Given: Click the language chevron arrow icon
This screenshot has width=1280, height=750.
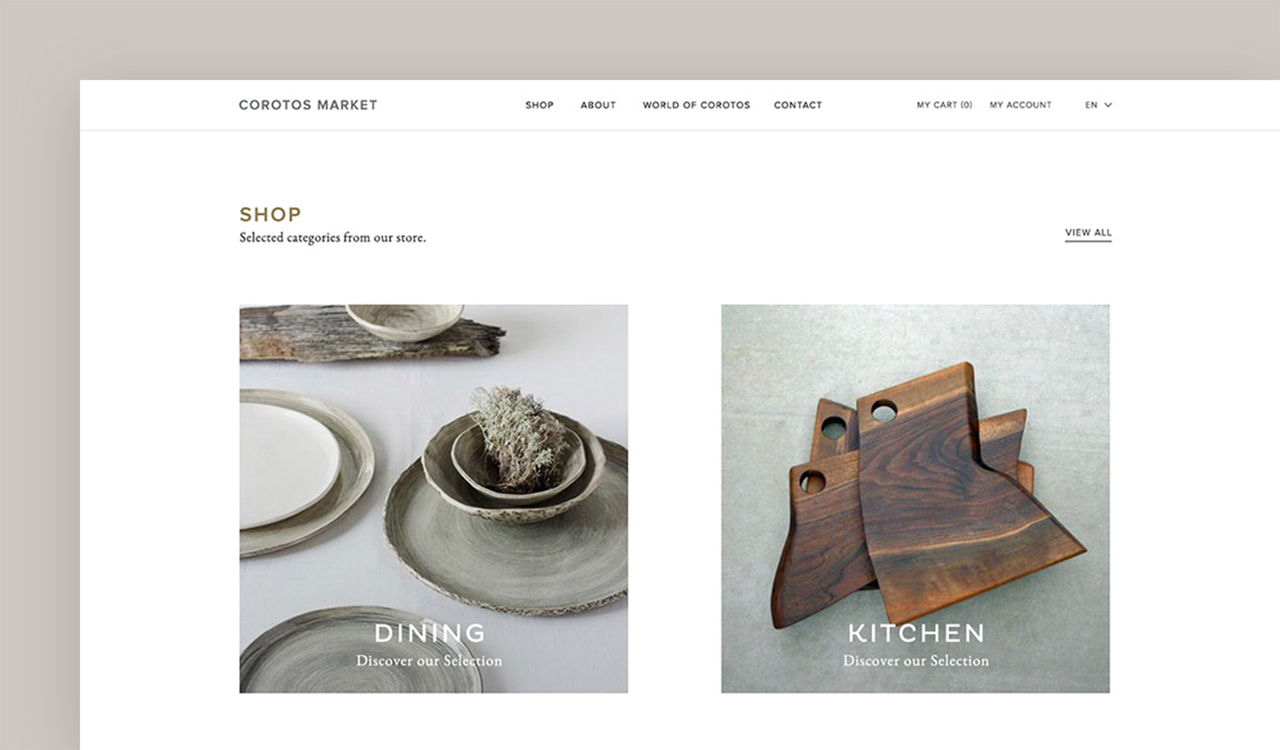Looking at the screenshot, I should tap(1108, 105).
